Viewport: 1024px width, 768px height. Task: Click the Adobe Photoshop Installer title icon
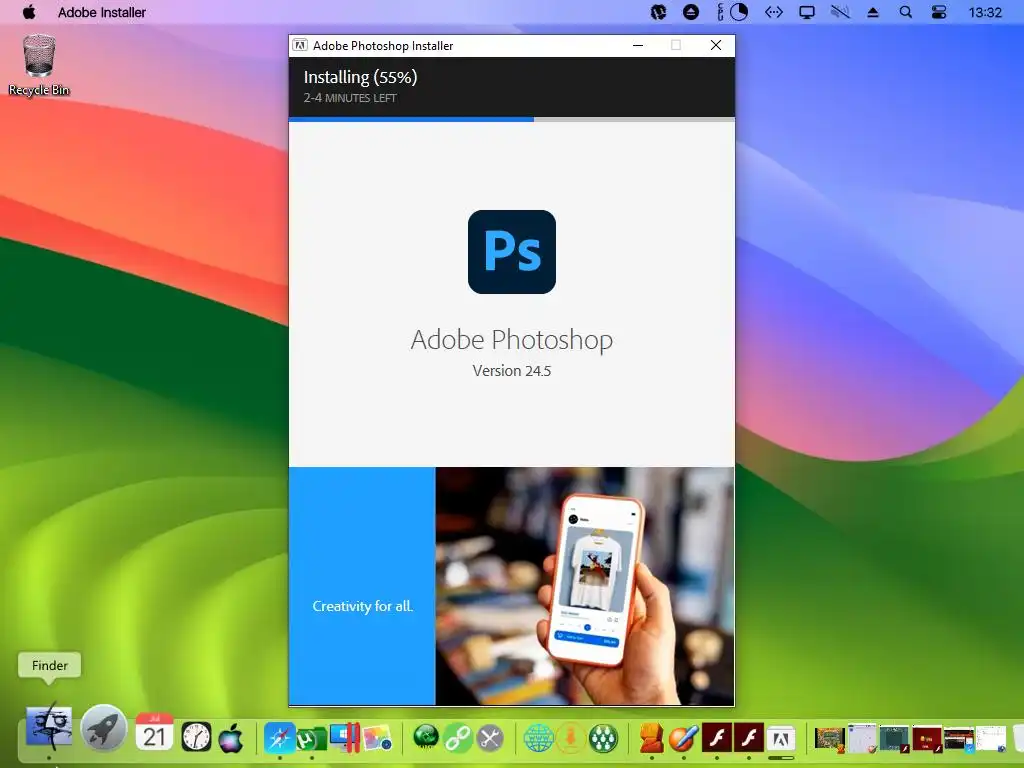300,45
